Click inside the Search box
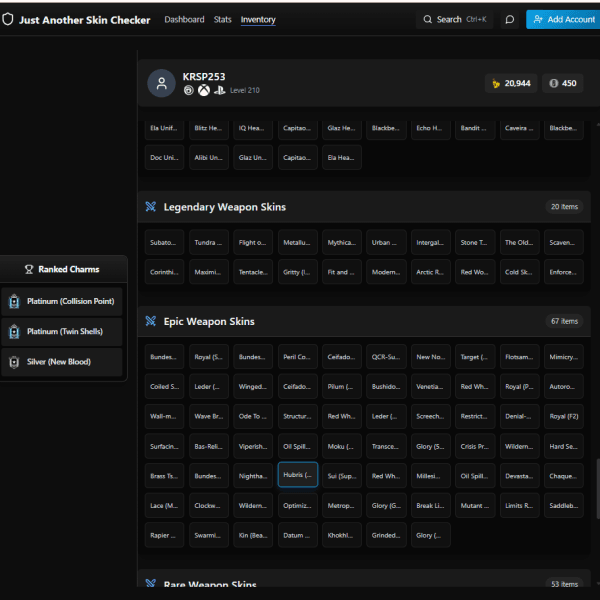 (455, 20)
